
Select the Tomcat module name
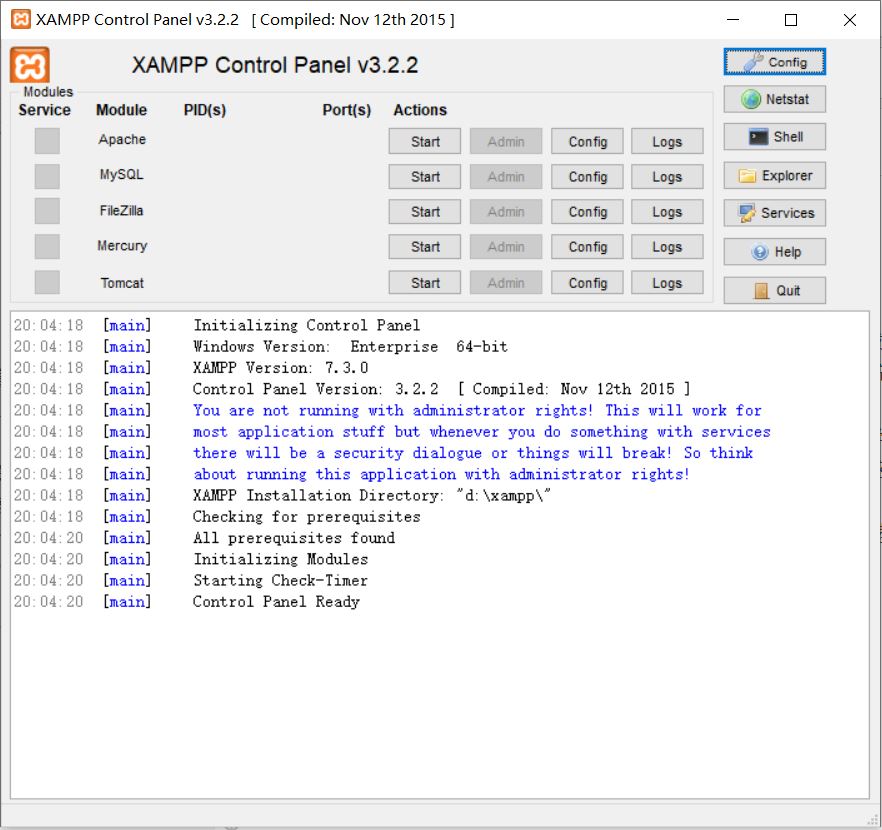point(122,283)
